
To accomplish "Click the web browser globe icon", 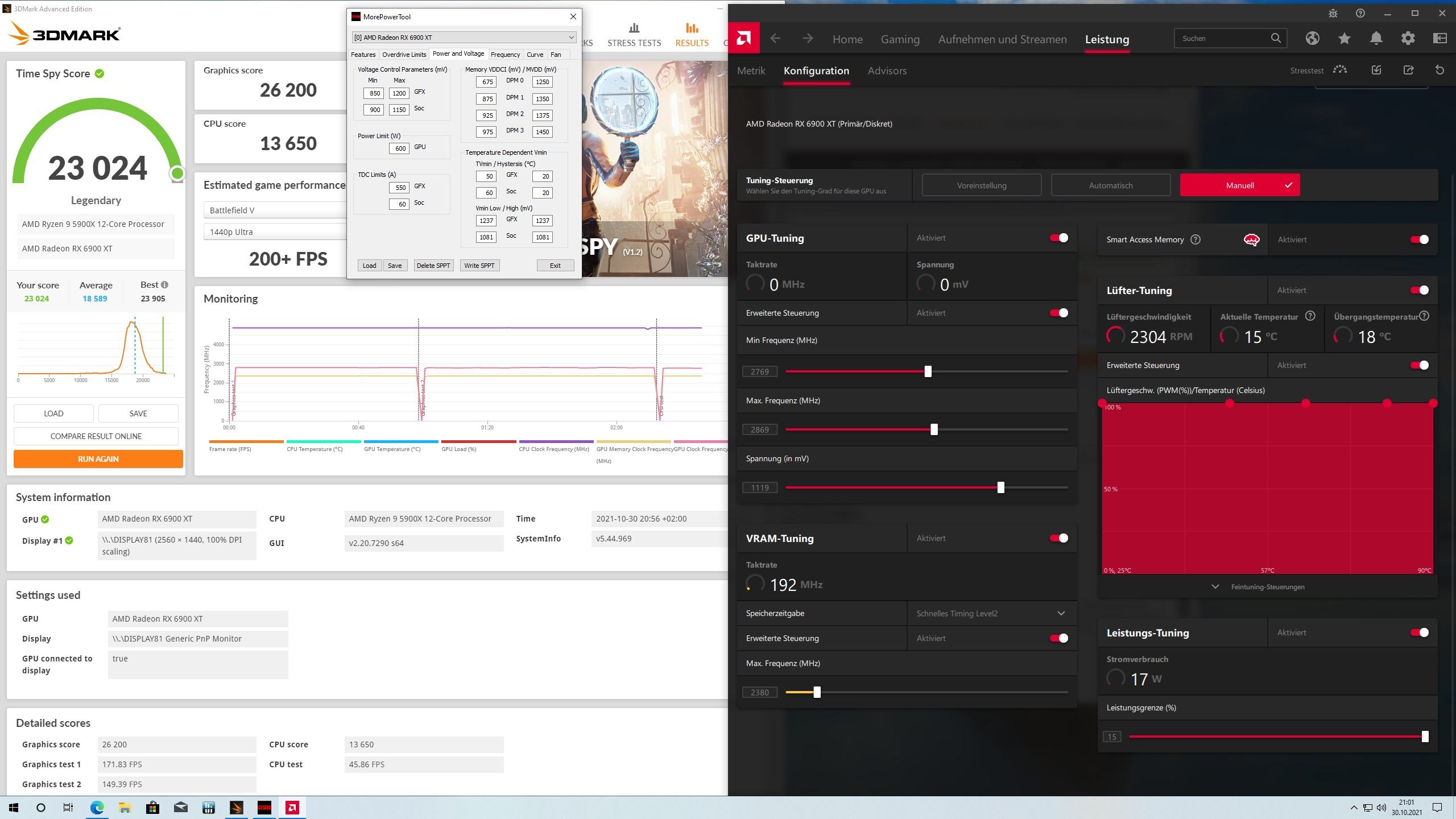I will (x=1312, y=39).
